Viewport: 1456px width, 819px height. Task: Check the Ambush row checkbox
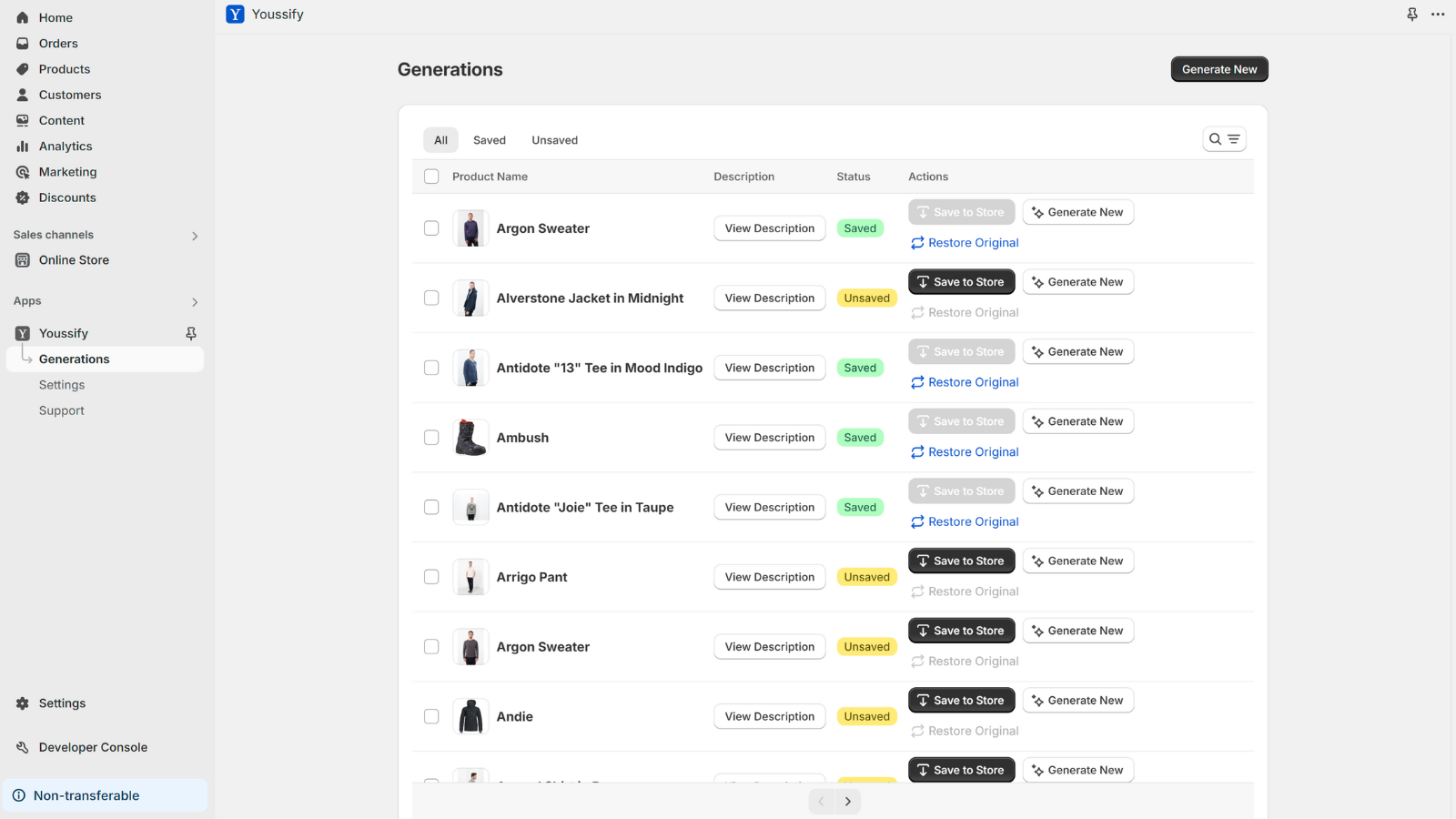coord(431,437)
